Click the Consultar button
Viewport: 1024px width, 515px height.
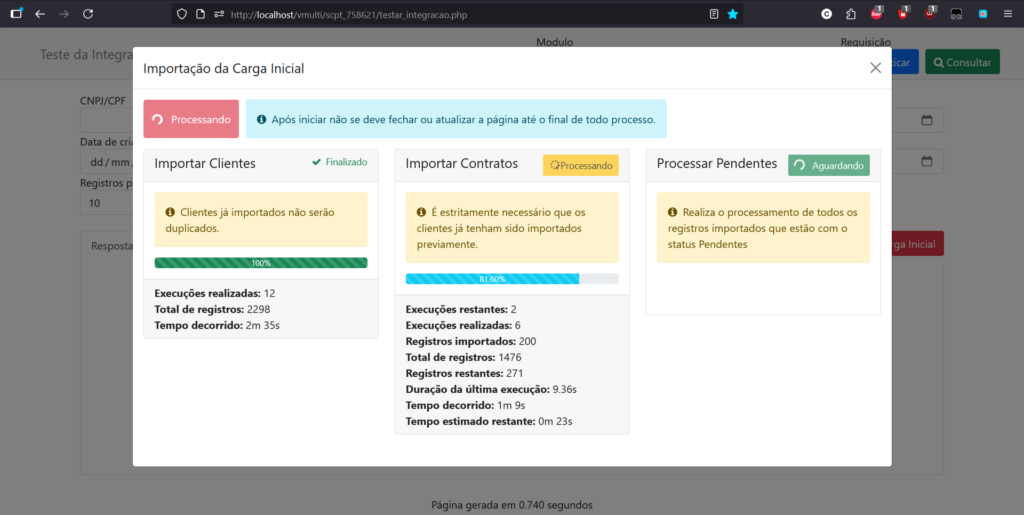pyautogui.click(x=962, y=62)
